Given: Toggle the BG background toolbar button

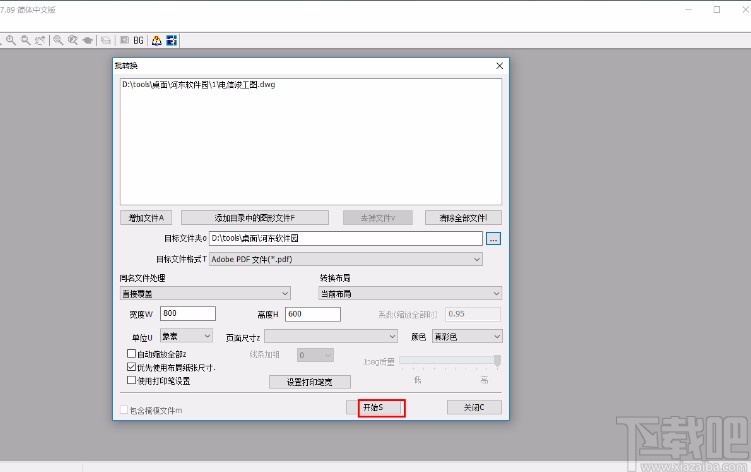Looking at the screenshot, I should pos(138,40).
